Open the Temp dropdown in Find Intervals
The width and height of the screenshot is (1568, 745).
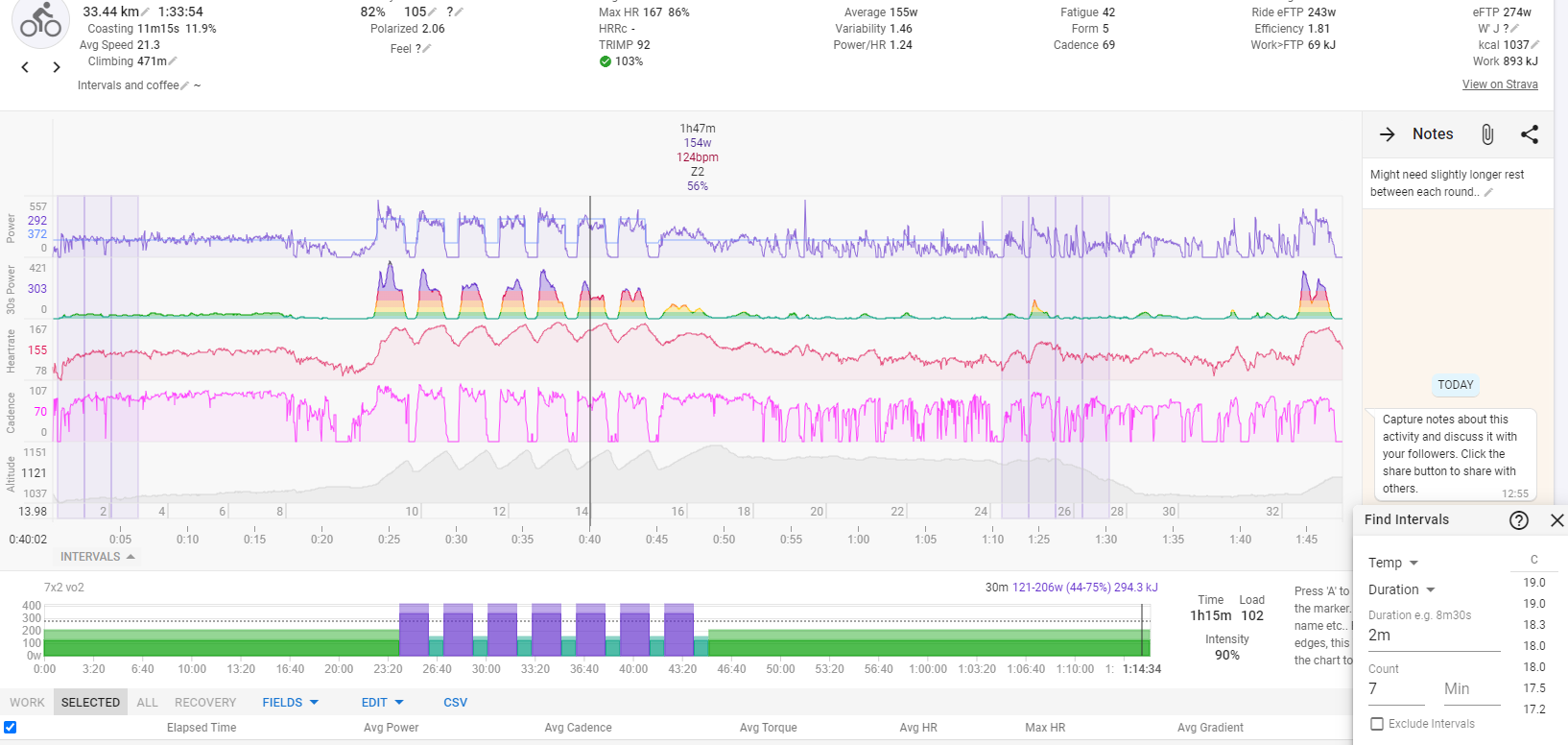coord(1393,563)
